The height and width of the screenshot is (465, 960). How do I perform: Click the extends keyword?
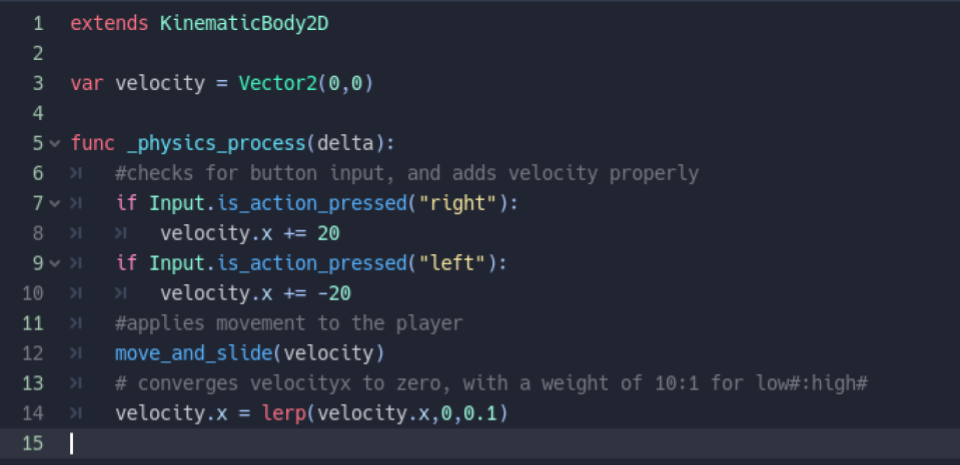coord(110,22)
